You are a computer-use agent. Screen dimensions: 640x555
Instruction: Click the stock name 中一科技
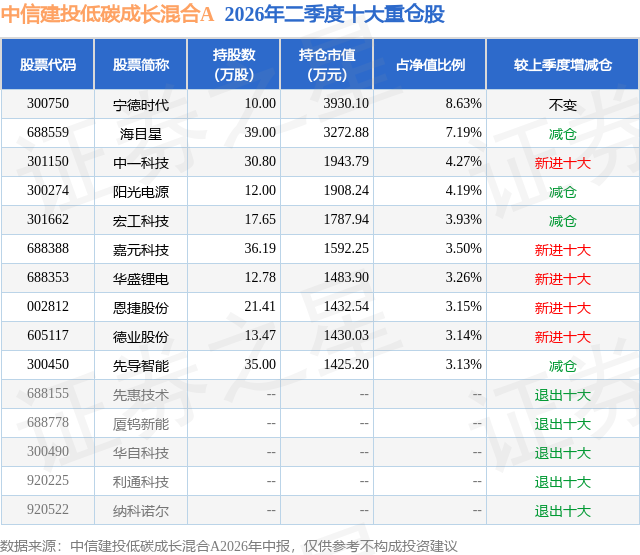[141, 163]
